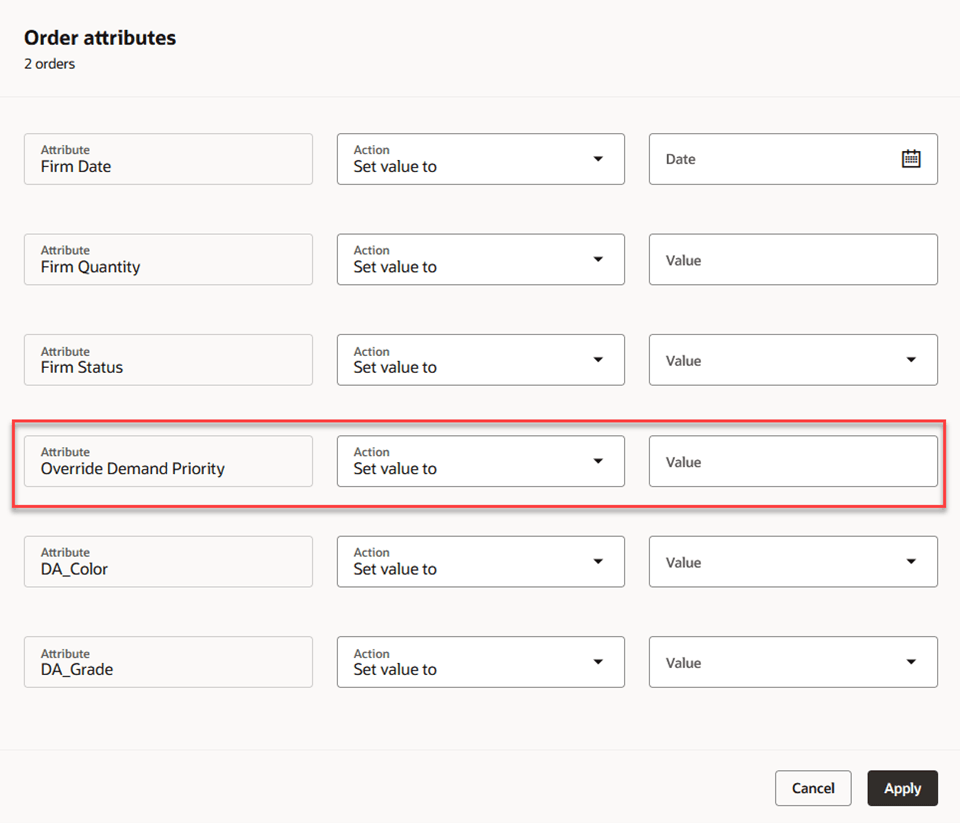Select the Firm Date attribute field

pyautogui.click(x=168, y=158)
